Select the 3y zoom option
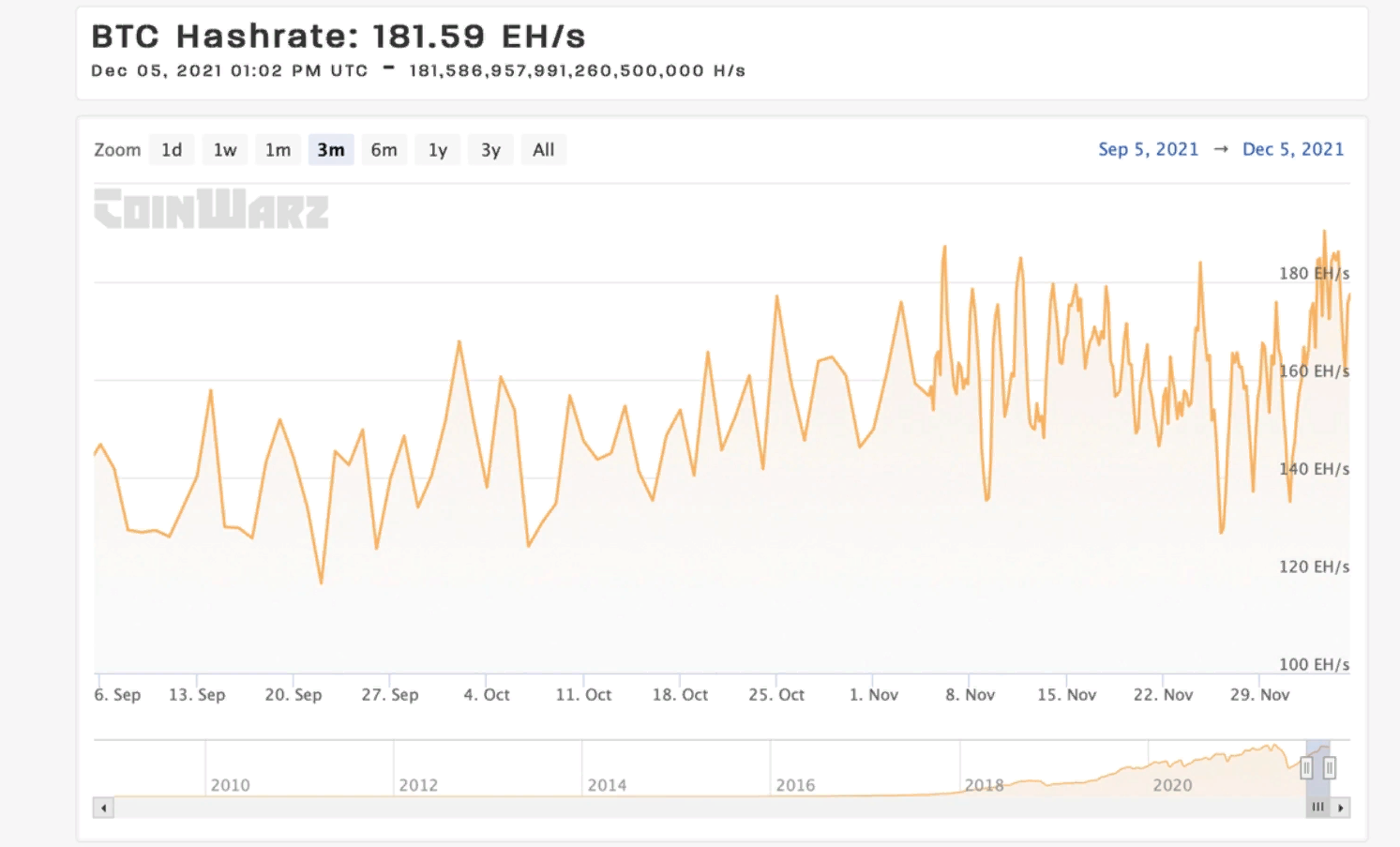The width and height of the screenshot is (1400, 847). (x=490, y=150)
